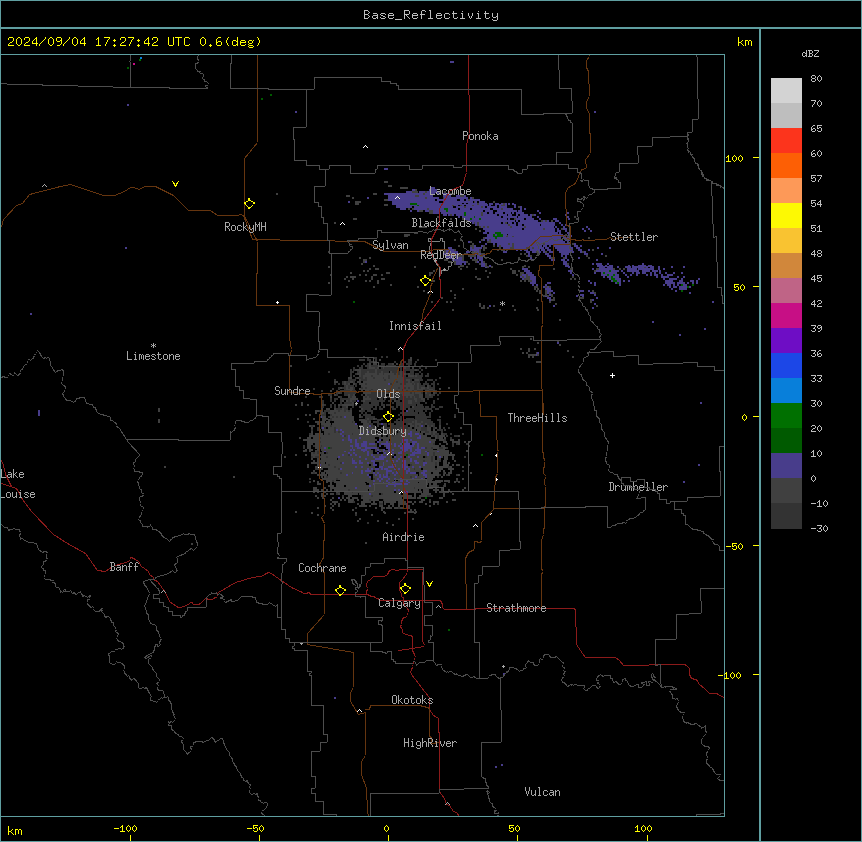
Task: Click the Strathmore label
Action: [516, 608]
